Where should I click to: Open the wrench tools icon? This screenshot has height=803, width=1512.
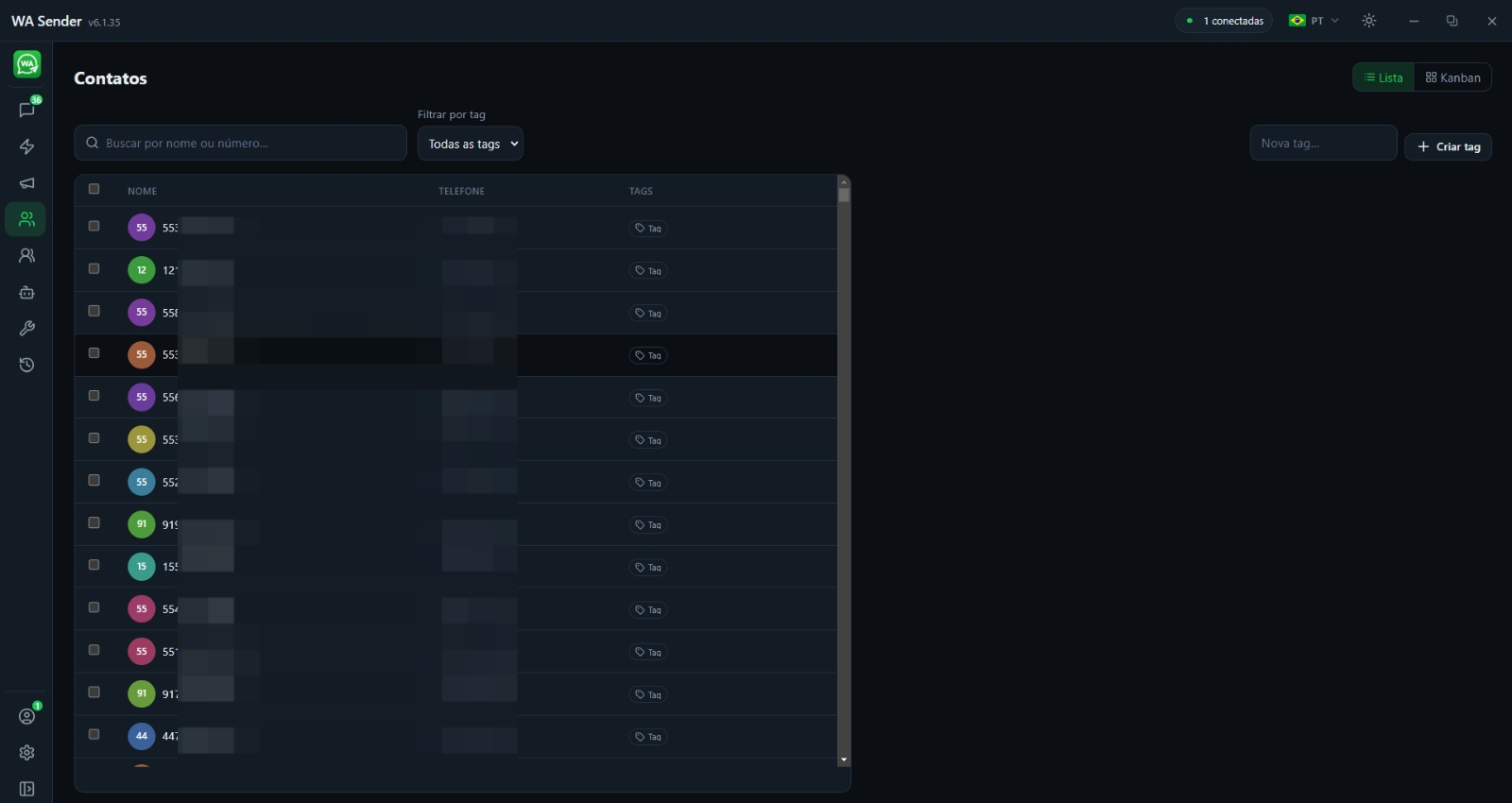(27, 329)
